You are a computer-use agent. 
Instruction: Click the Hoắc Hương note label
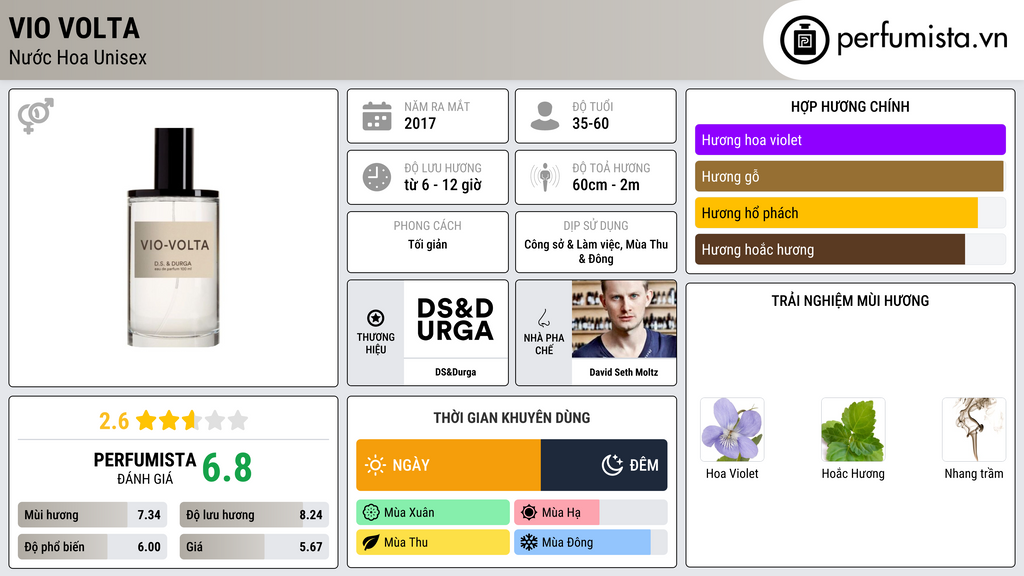853,473
